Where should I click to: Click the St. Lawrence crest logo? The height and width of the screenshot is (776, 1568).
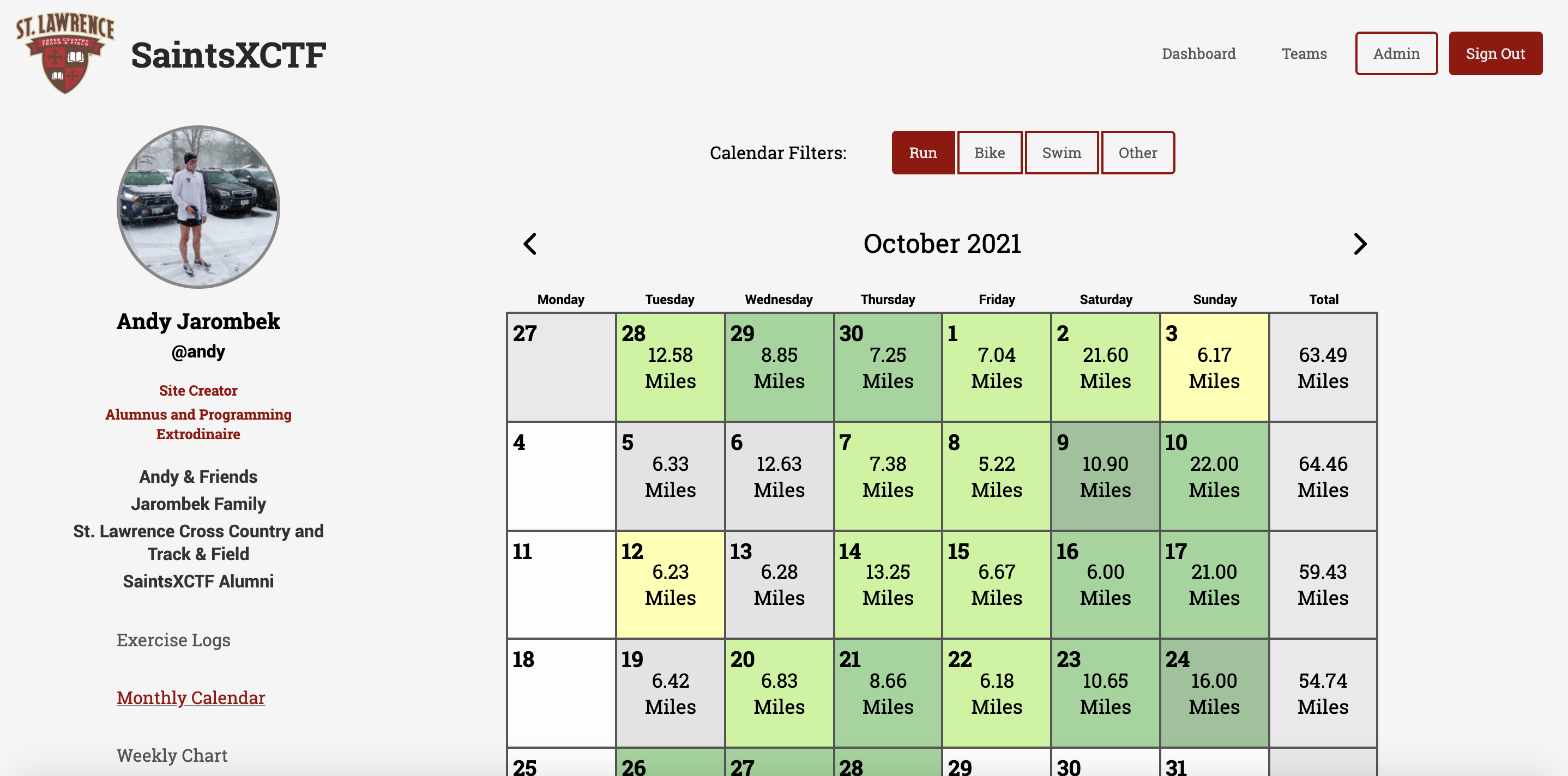[65, 53]
